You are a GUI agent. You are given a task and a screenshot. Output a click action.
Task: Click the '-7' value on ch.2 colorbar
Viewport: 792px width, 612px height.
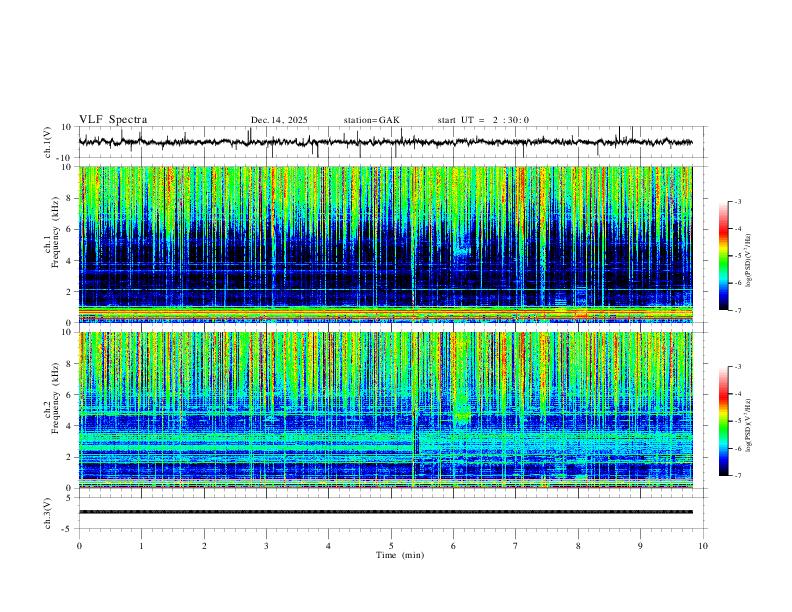pyautogui.click(x=737, y=475)
